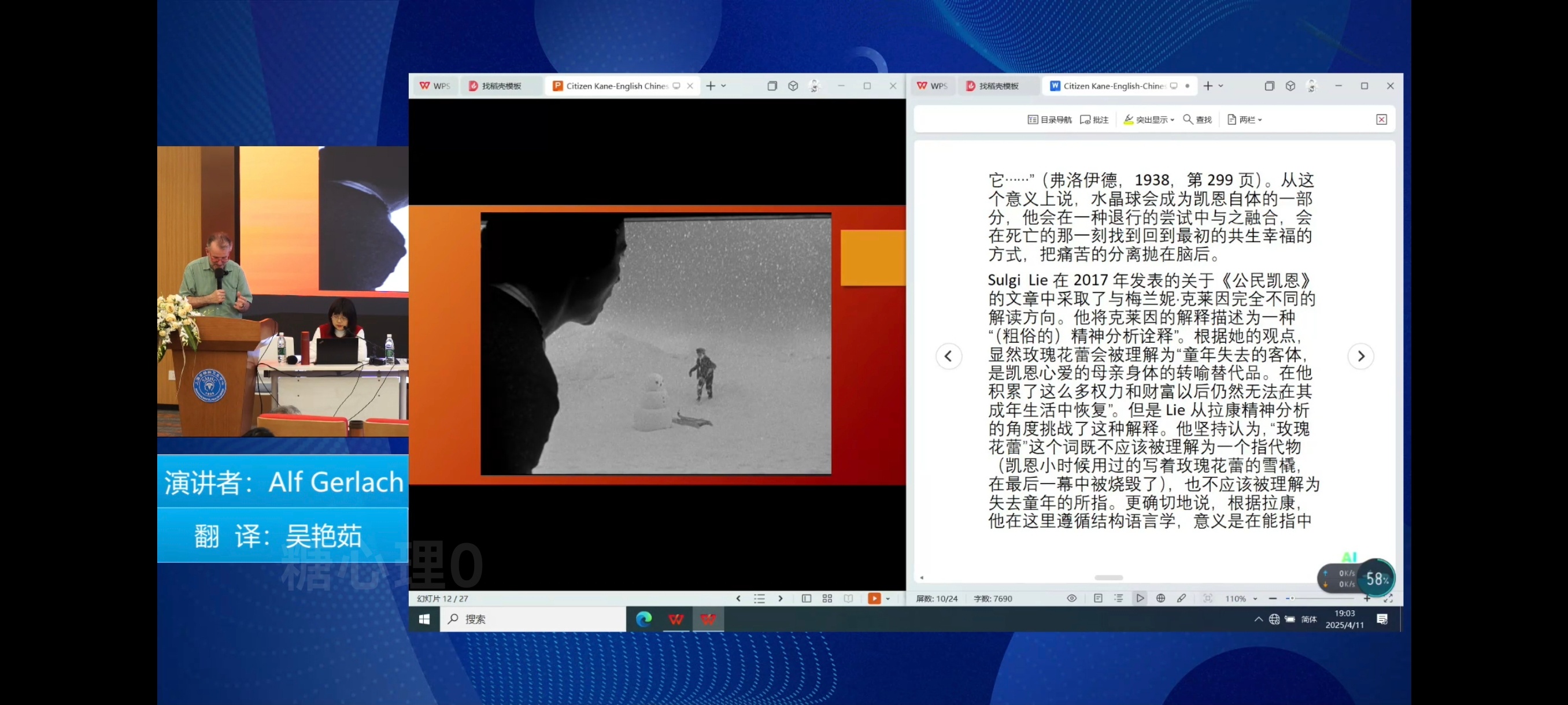Click the 搜索 taskbar search box

point(532,619)
